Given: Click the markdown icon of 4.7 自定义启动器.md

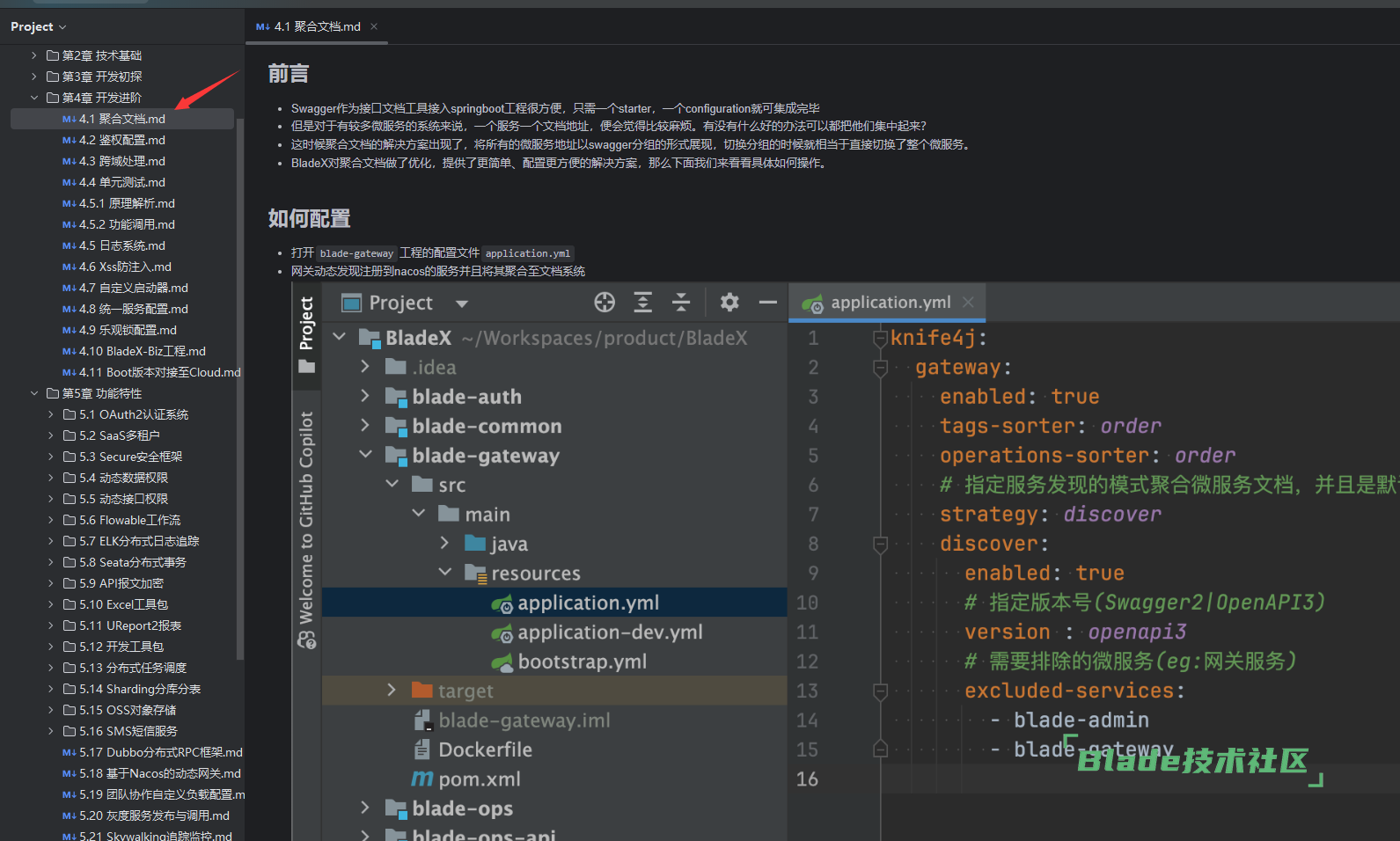Looking at the screenshot, I should click(x=69, y=288).
